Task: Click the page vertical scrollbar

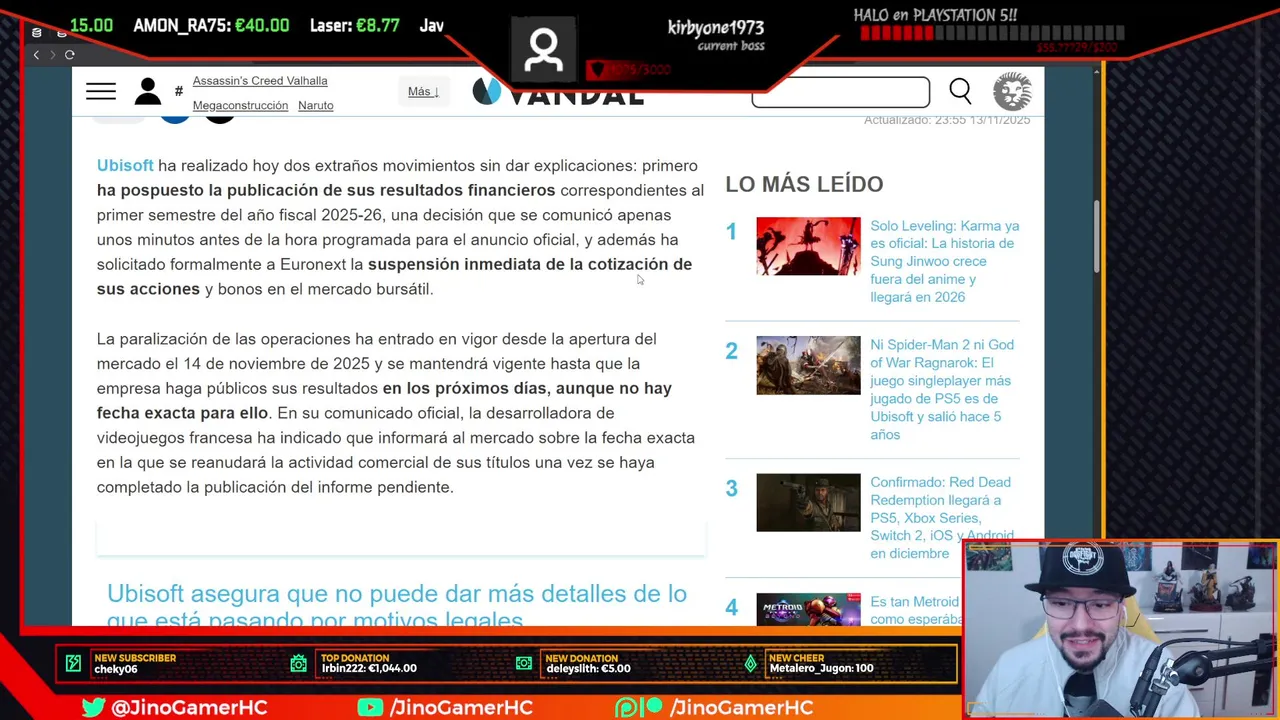Action: (1097, 235)
